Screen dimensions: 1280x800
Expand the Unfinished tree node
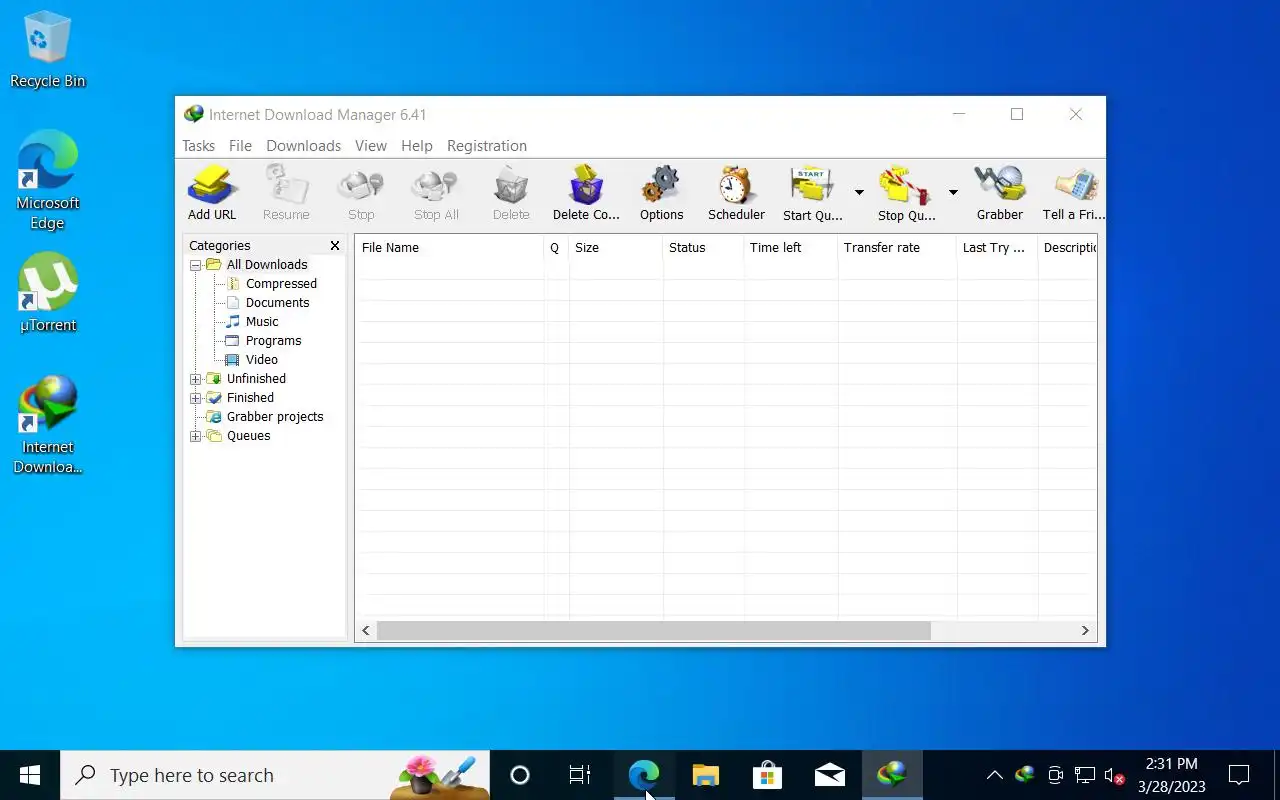tap(196, 379)
